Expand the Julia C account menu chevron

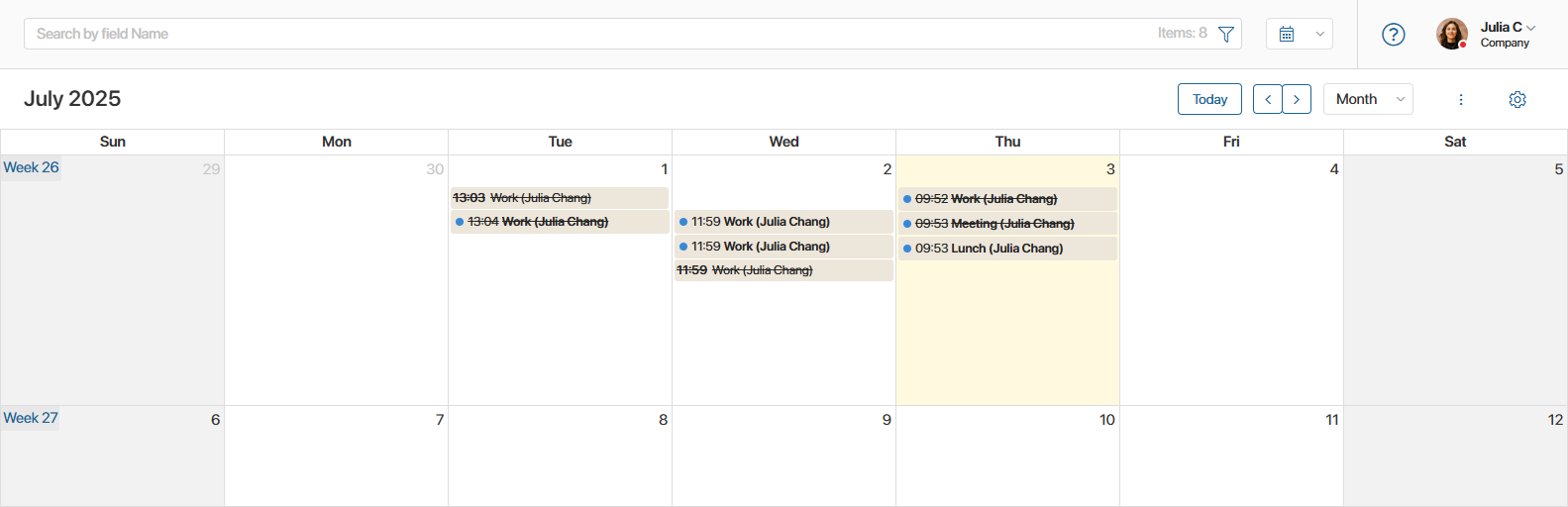(x=1531, y=28)
